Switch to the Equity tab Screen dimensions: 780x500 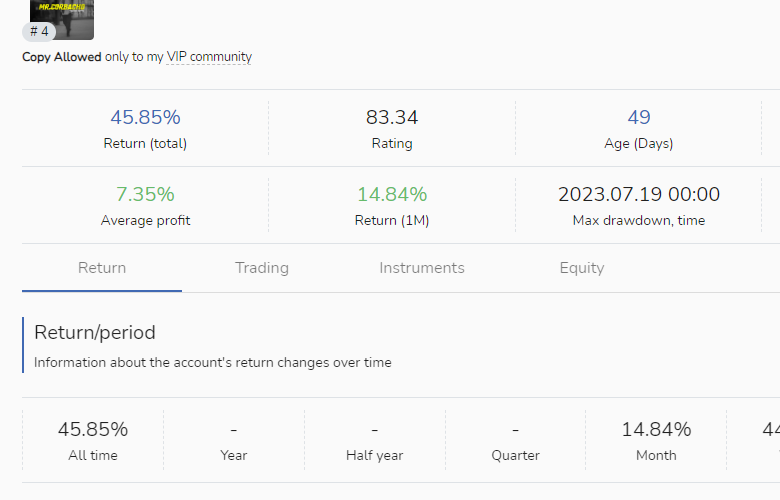coord(582,268)
